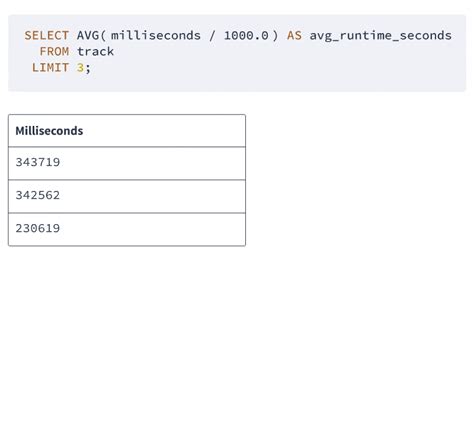Viewport: 474px width, 431px height.
Task: Click the AVG function name
Action: [88, 35]
